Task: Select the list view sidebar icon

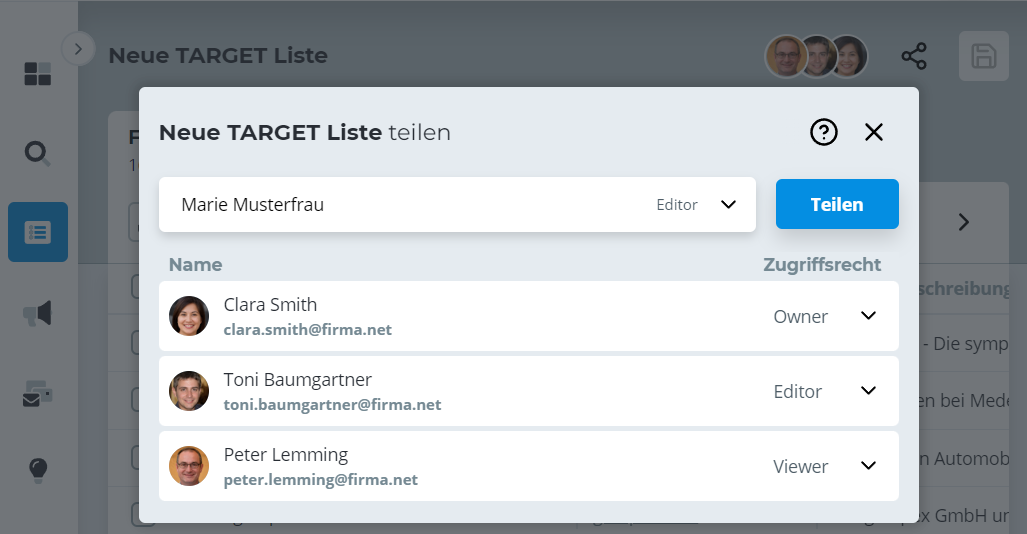Action: click(38, 232)
